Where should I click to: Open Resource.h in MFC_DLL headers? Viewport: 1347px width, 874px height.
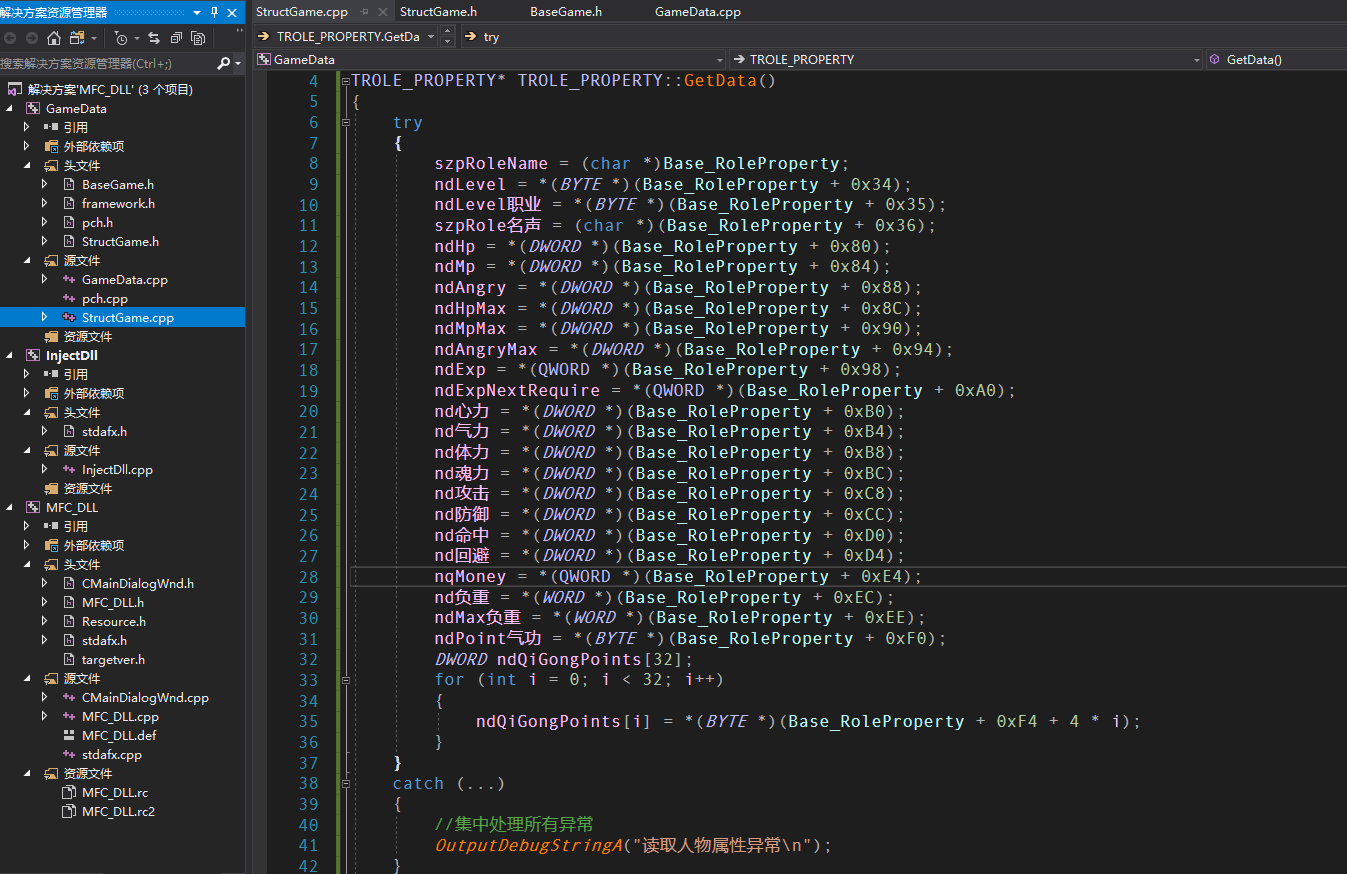pos(114,621)
